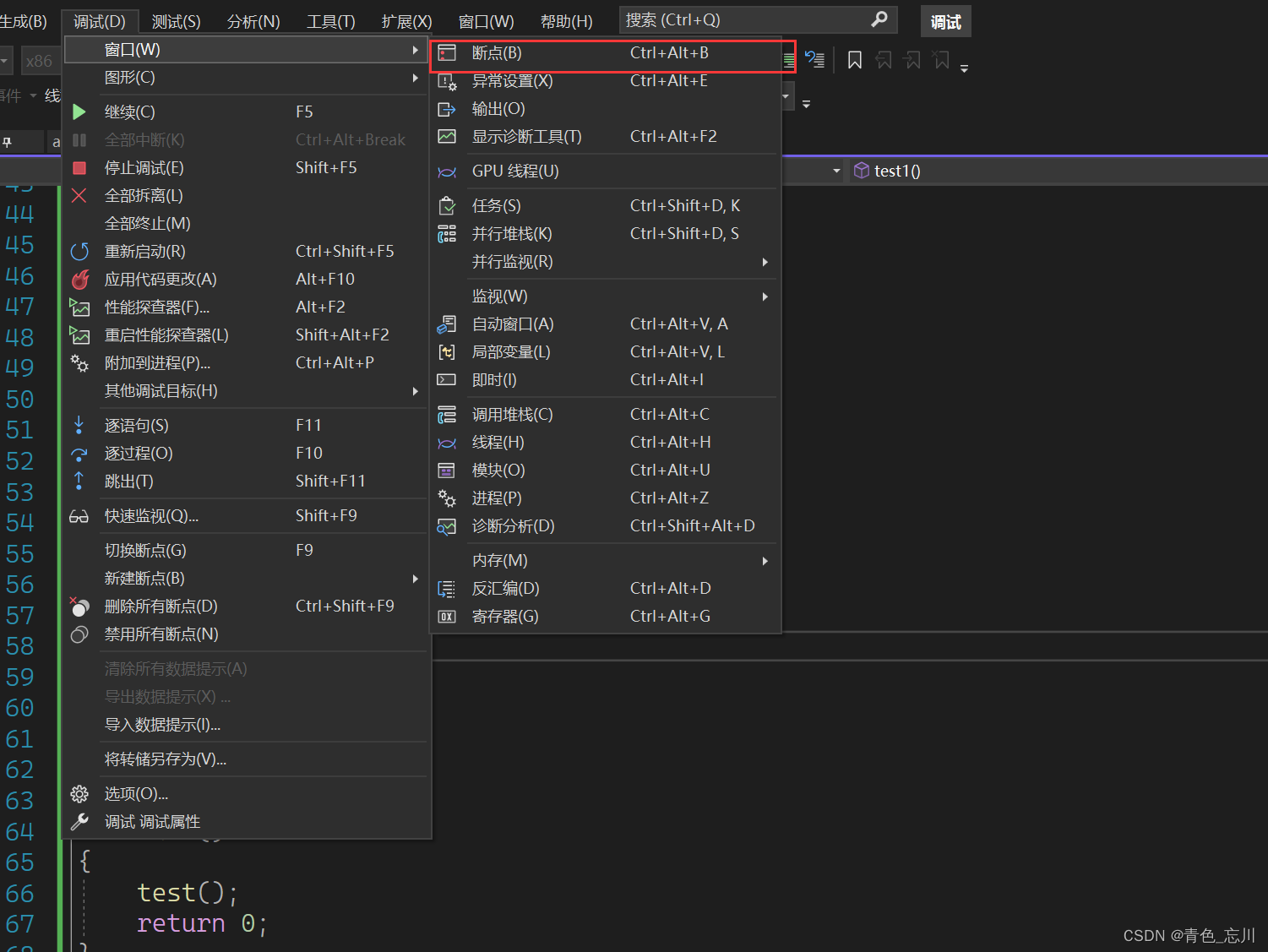Click the red Stop Debugging square icon

(x=79, y=168)
